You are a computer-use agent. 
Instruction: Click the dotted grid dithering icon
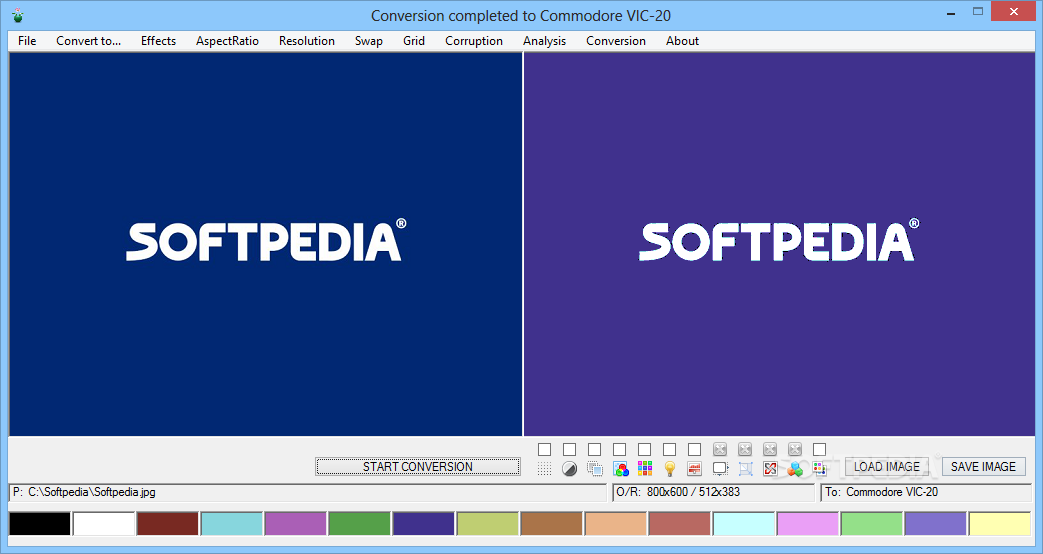(x=544, y=469)
